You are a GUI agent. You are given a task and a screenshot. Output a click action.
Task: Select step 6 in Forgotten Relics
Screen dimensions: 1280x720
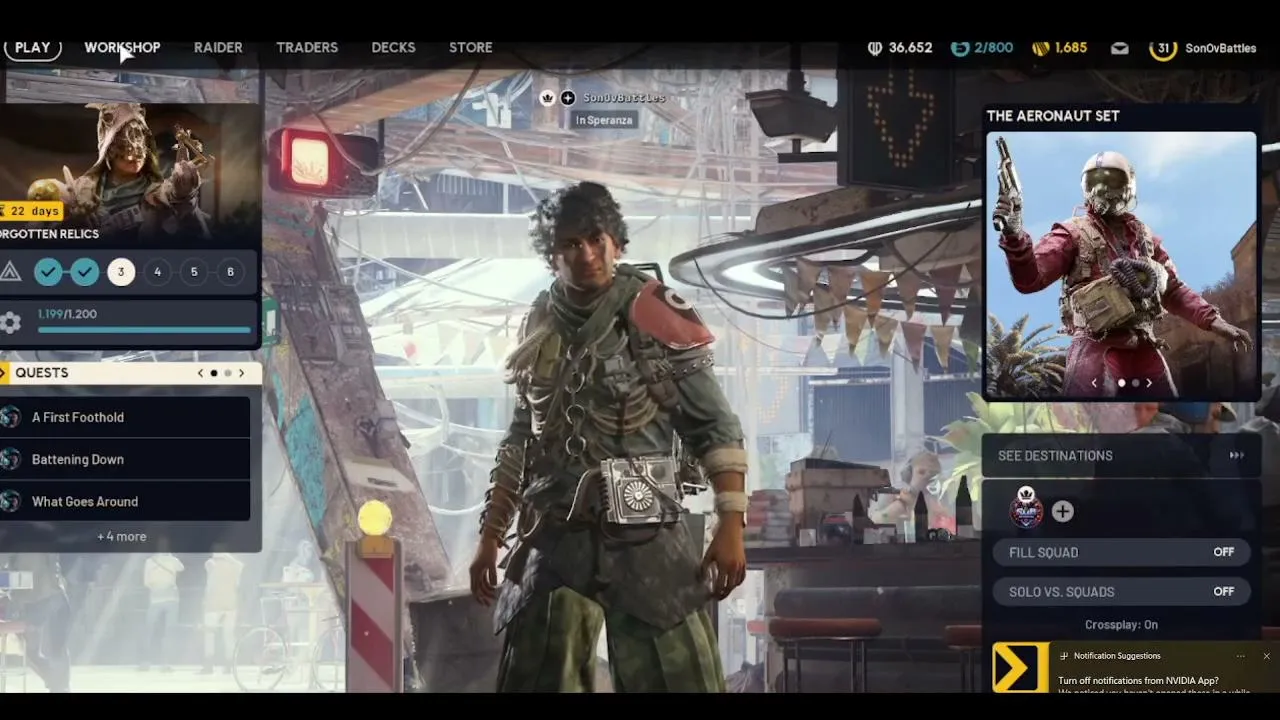click(230, 272)
